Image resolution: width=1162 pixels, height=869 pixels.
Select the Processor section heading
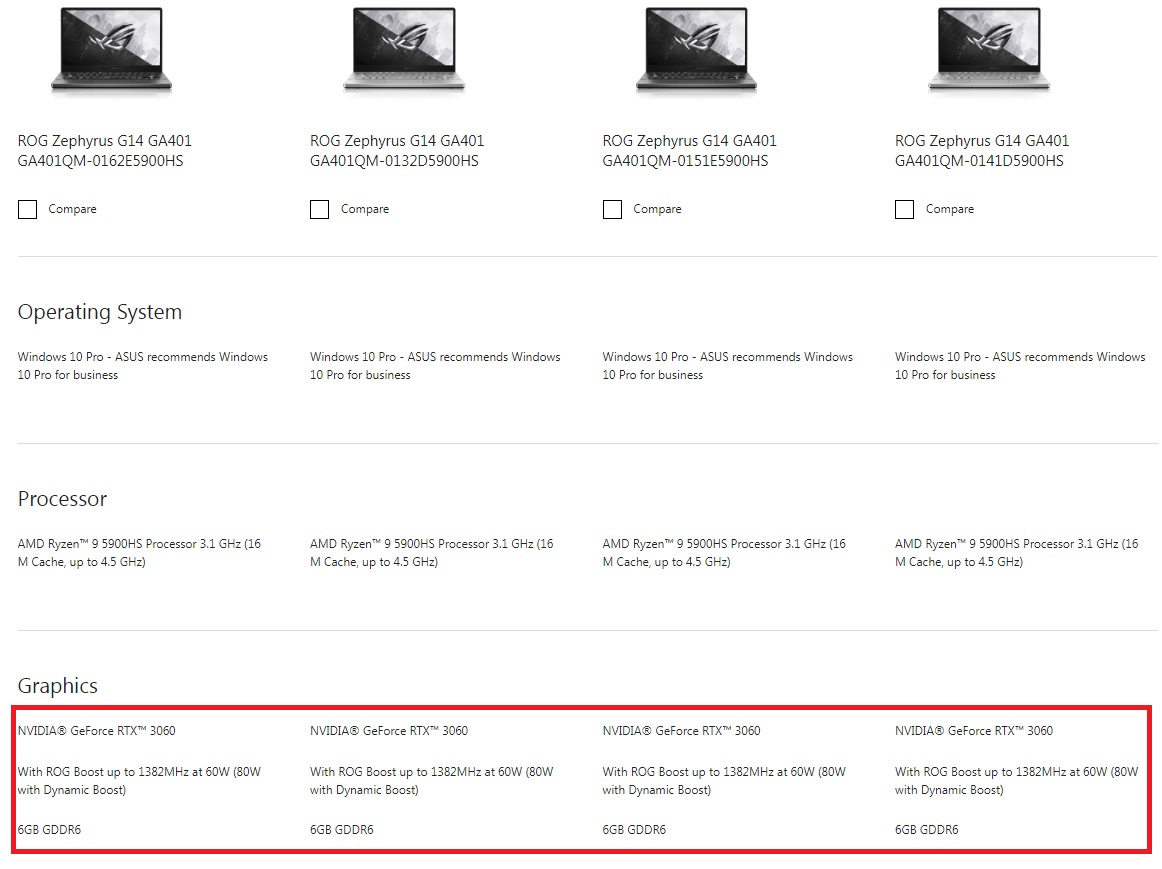coord(62,499)
